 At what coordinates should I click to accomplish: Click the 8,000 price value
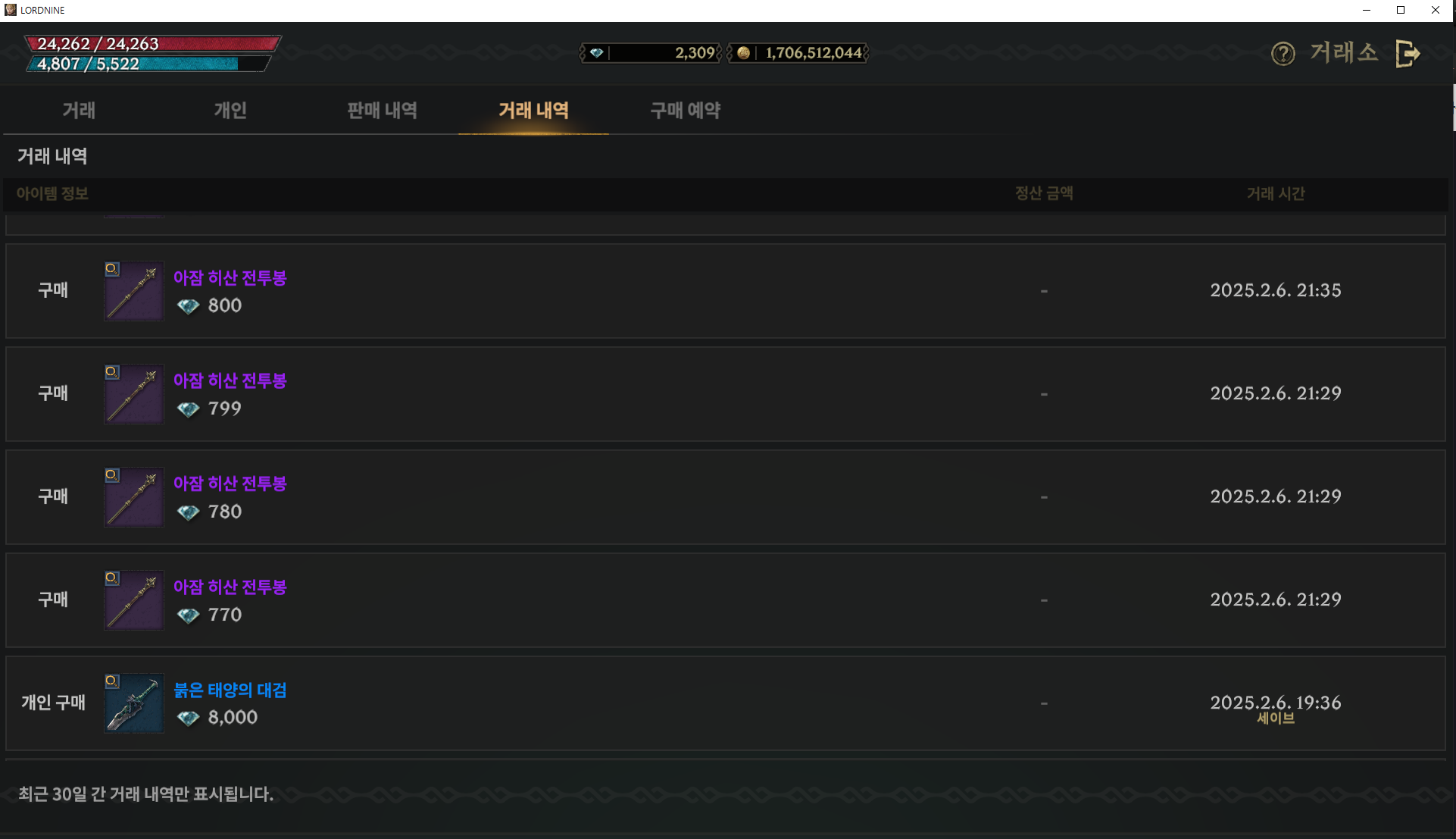click(x=233, y=718)
